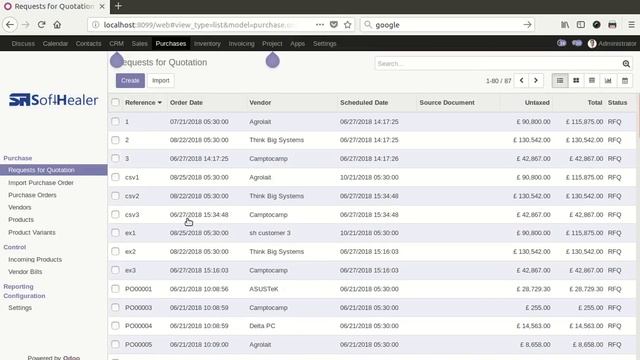
Task: Tick the checkbox for csv3 row
Action: [x=116, y=214]
